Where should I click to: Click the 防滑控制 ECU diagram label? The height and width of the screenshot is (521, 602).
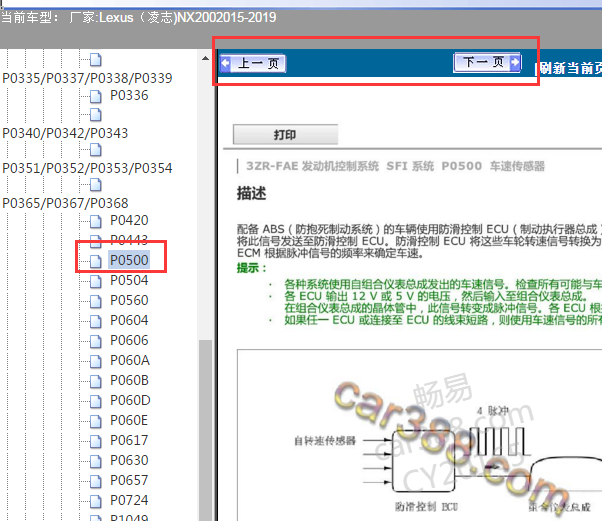[x=427, y=507]
